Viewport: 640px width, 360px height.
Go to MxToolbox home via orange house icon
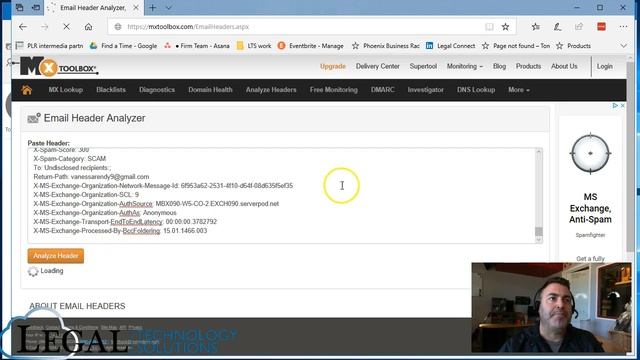tap(27, 90)
